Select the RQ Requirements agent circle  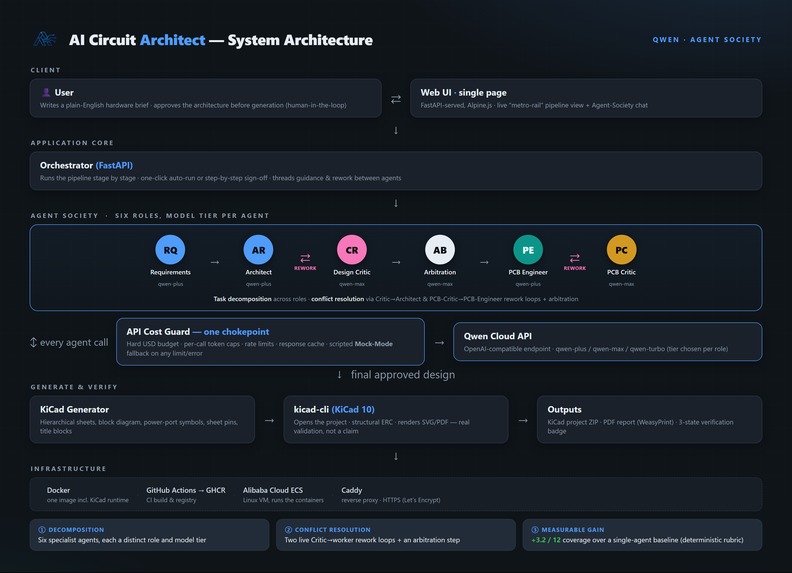coord(170,250)
